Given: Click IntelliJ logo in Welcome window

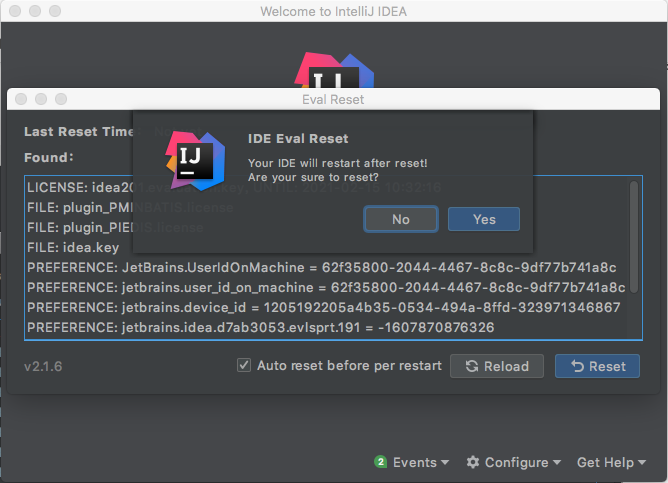Looking at the screenshot, I should tap(334, 70).
